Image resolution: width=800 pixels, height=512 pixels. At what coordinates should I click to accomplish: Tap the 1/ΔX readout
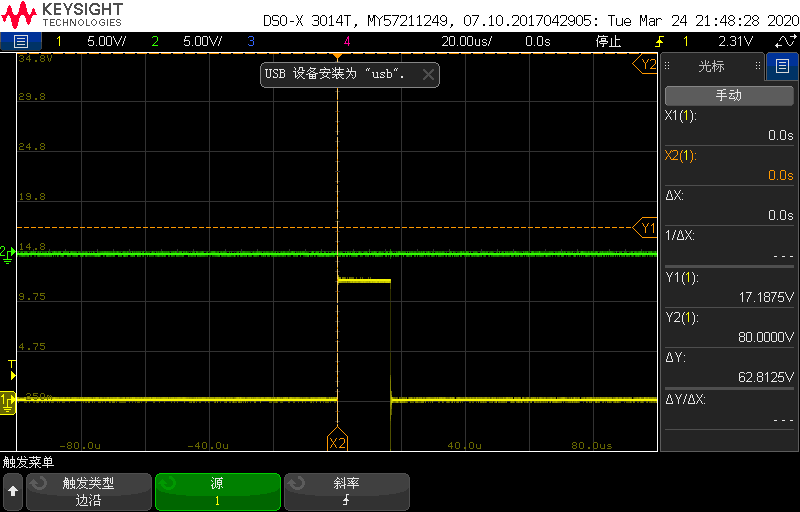coord(729,245)
